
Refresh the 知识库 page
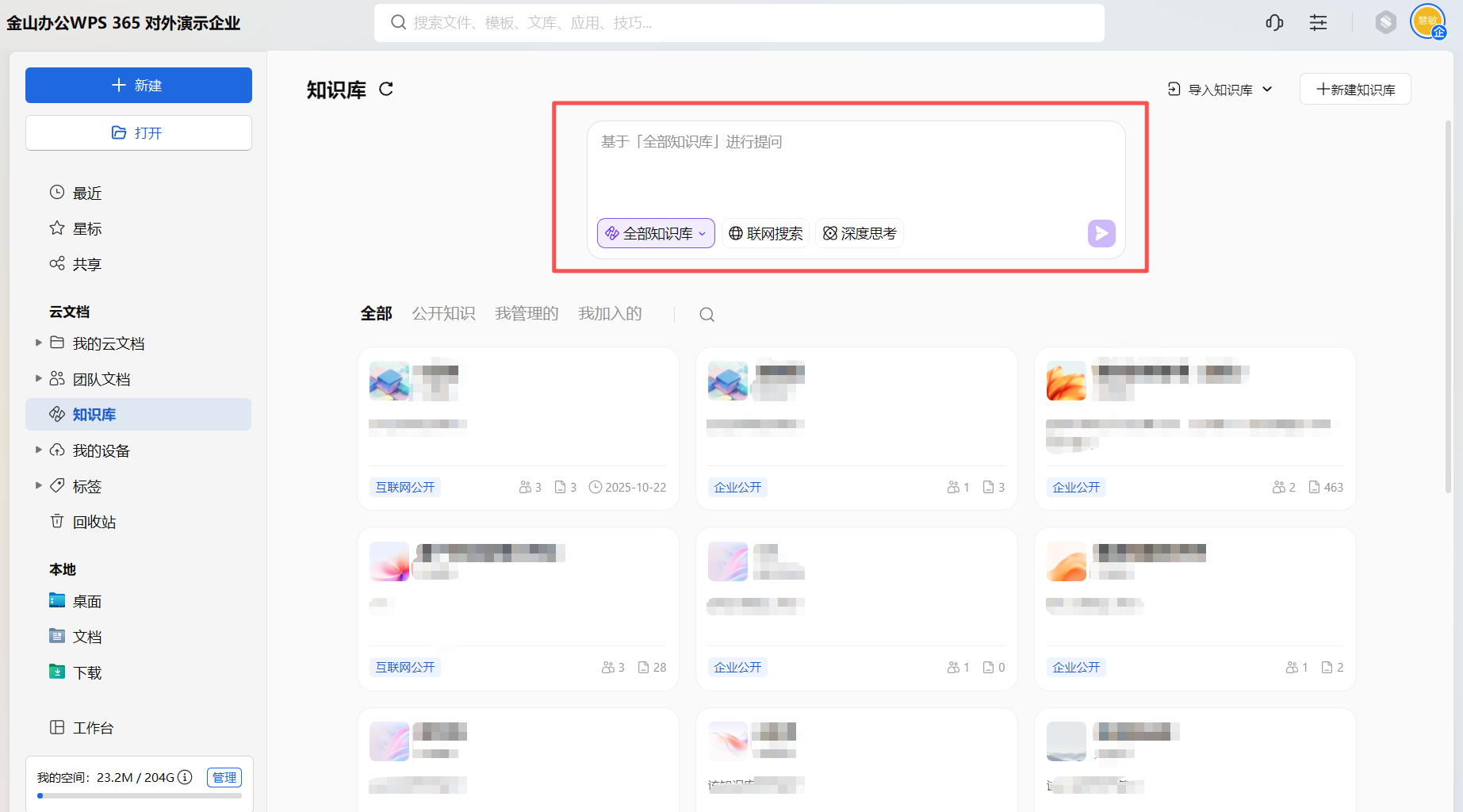point(386,89)
